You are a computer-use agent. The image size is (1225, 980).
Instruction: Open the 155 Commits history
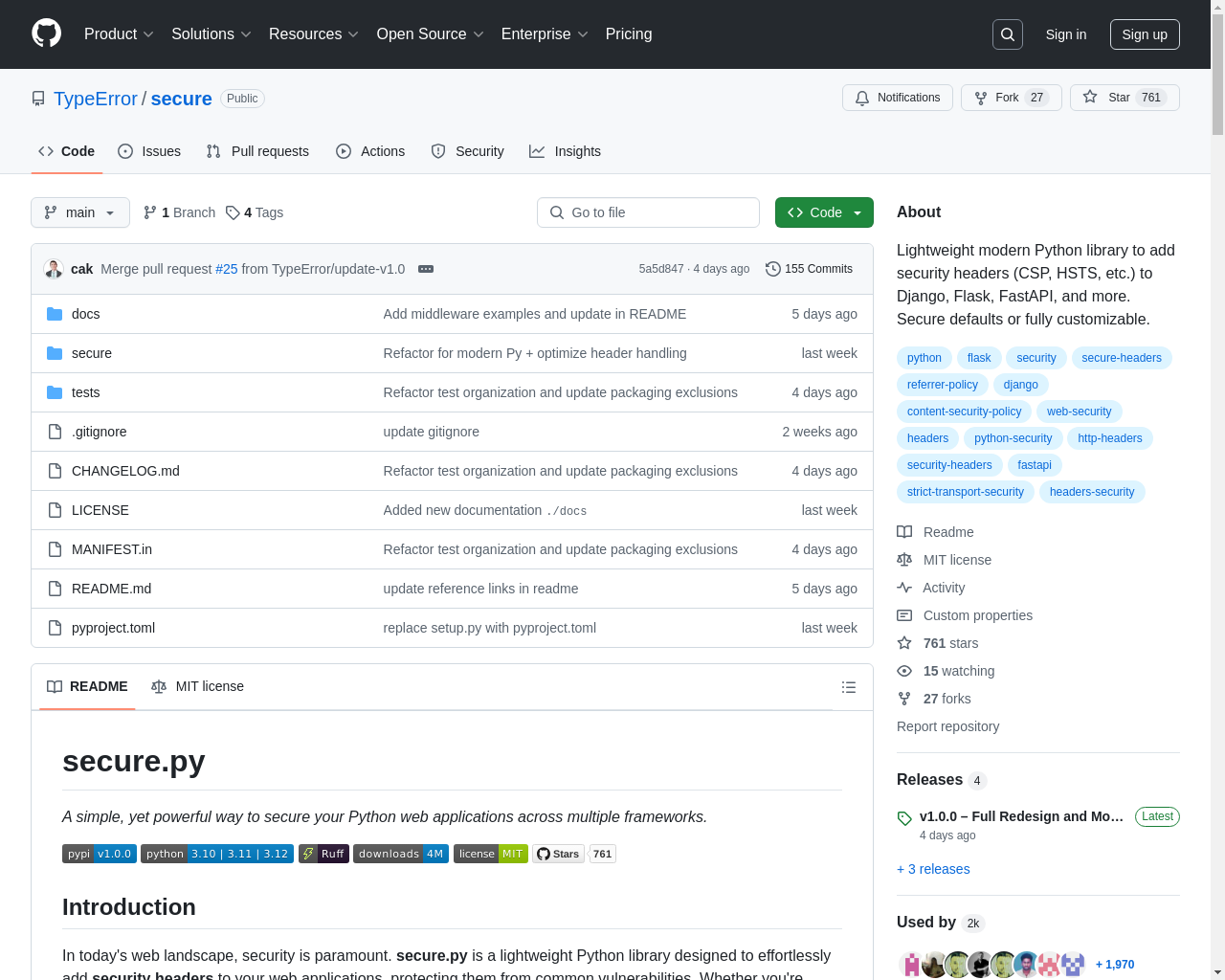click(x=809, y=269)
